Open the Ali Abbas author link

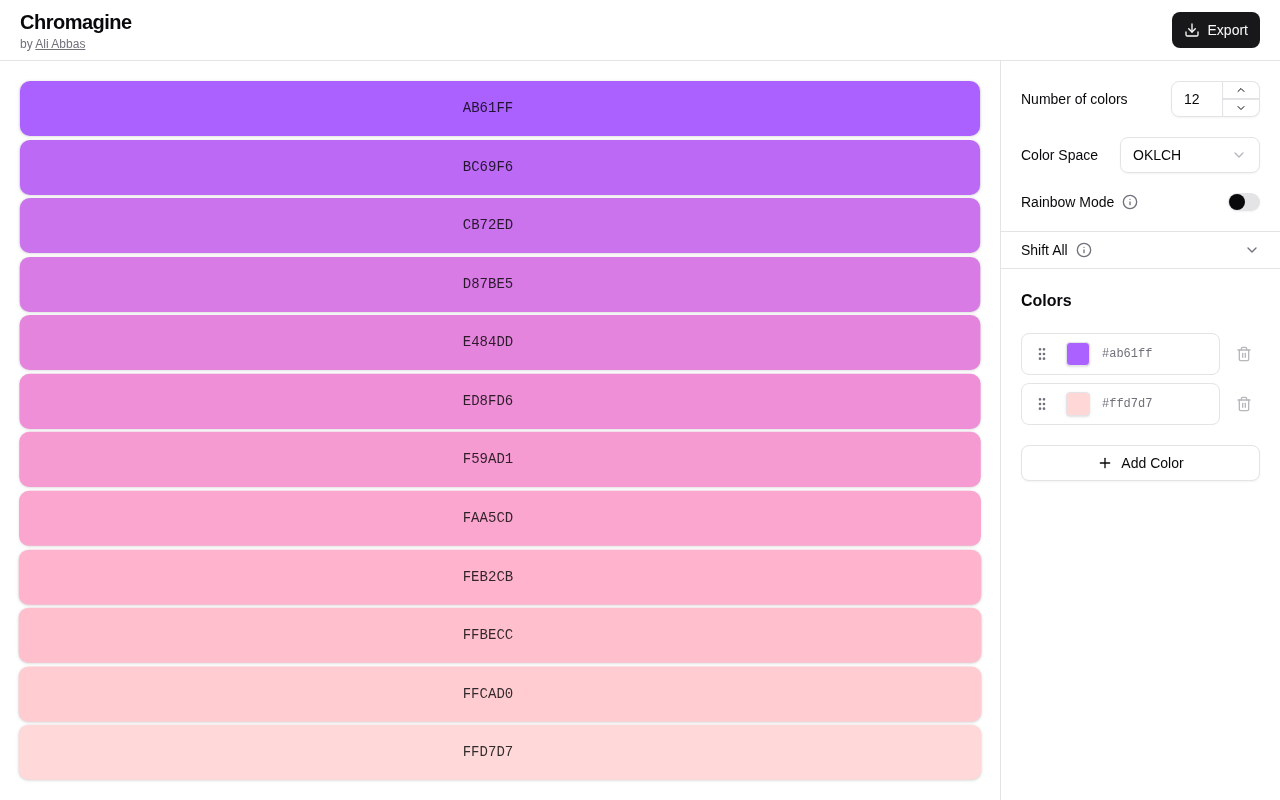tap(60, 44)
